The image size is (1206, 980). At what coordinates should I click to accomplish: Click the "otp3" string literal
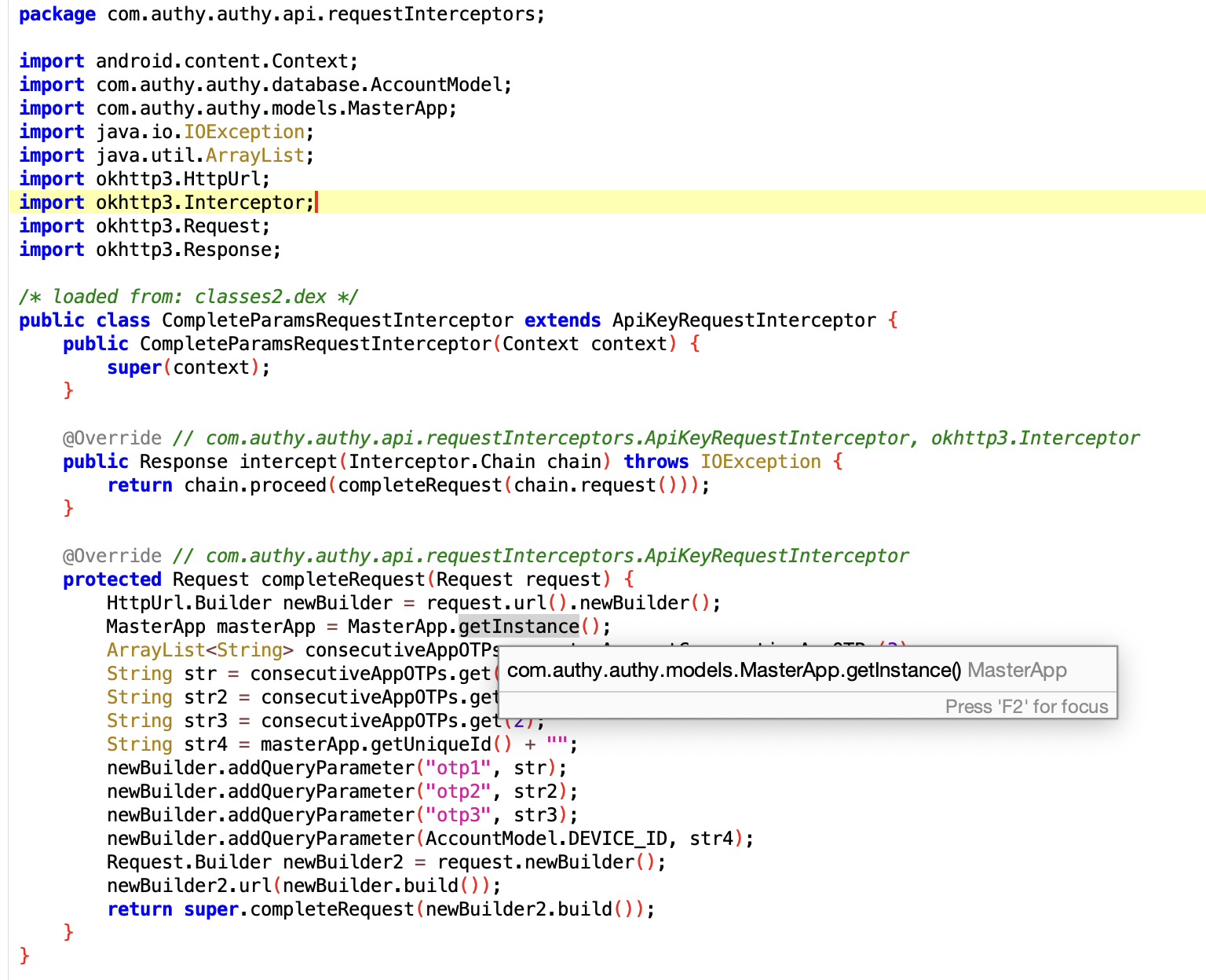458,815
